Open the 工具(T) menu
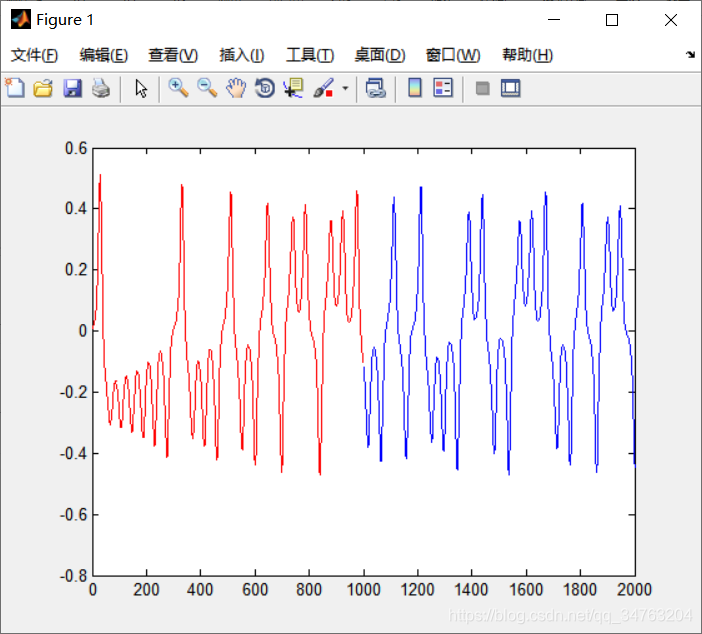This screenshot has height=634, width=702. pos(310,55)
